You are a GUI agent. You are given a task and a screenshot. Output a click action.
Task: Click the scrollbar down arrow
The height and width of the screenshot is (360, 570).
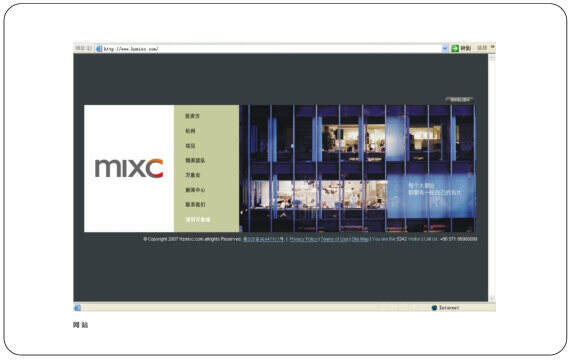coord(491,298)
